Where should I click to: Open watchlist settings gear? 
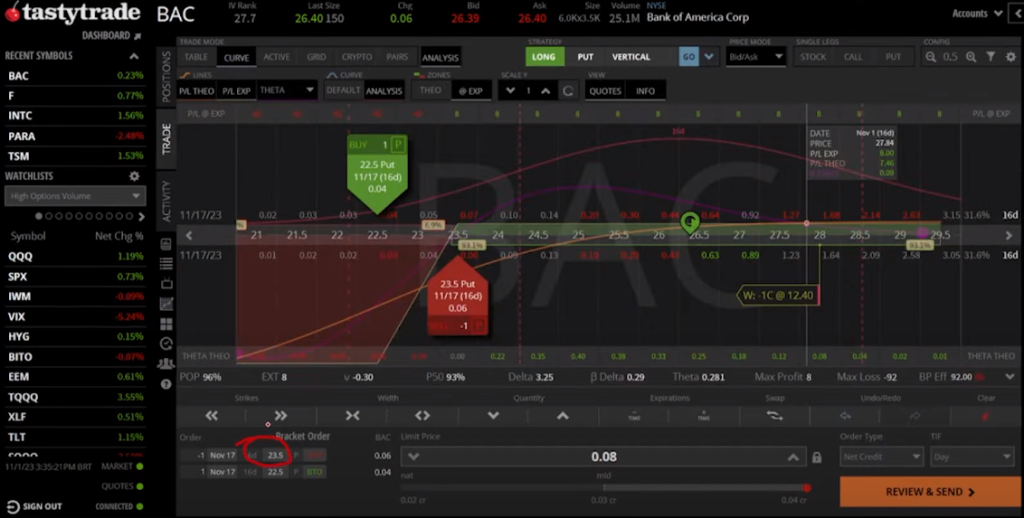pos(134,176)
